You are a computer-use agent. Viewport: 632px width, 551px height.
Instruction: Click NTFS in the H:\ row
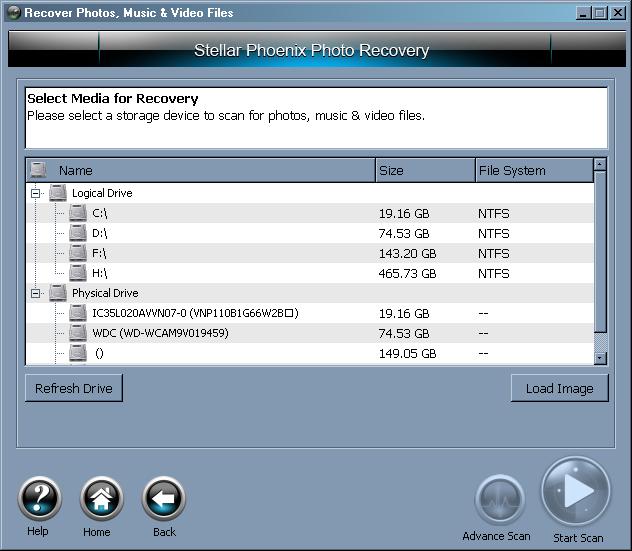click(494, 274)
